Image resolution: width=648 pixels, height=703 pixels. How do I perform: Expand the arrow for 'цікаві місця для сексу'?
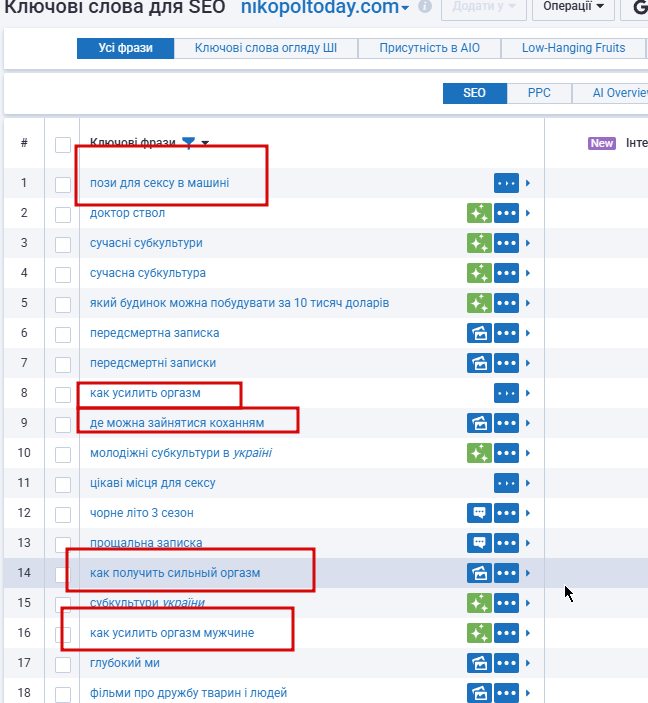tap(528, 483)
